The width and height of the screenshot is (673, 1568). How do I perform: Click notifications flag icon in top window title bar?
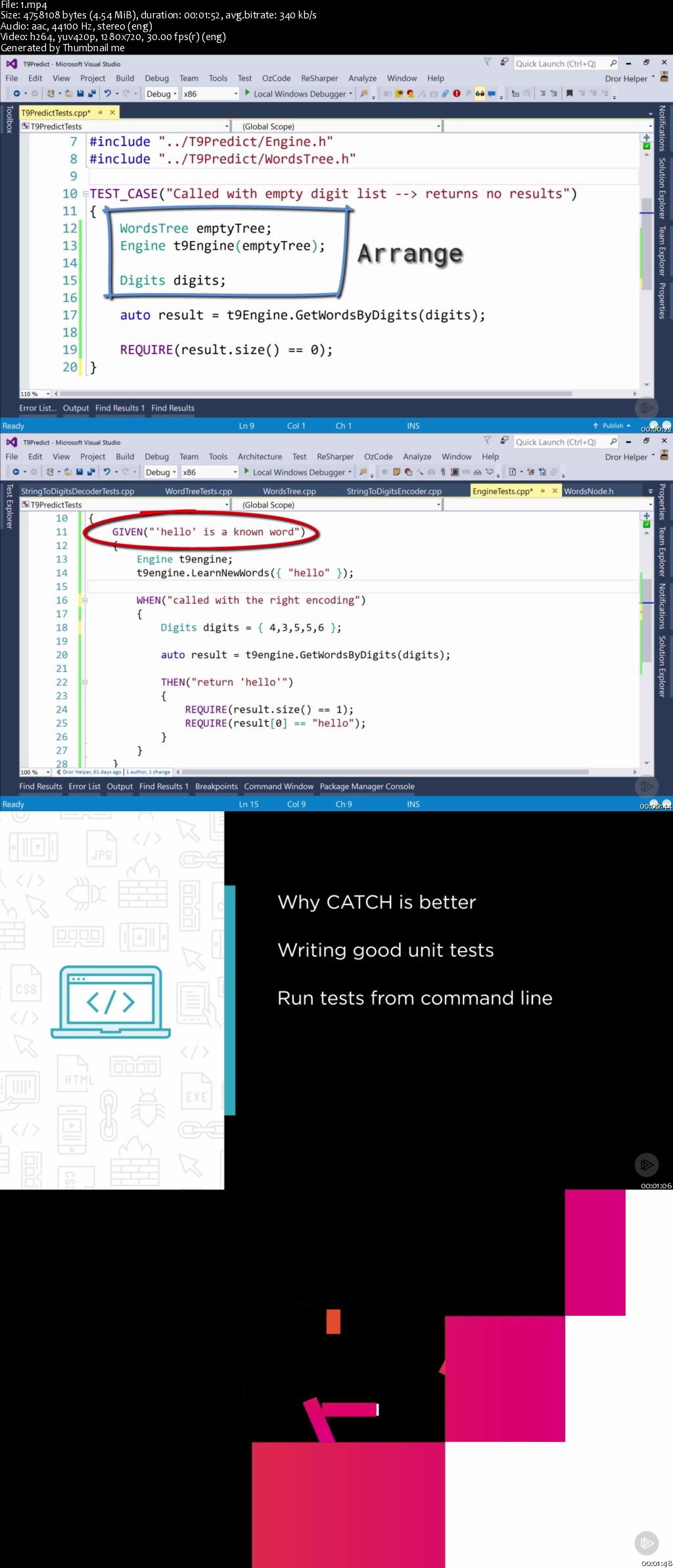coord(487,62)
